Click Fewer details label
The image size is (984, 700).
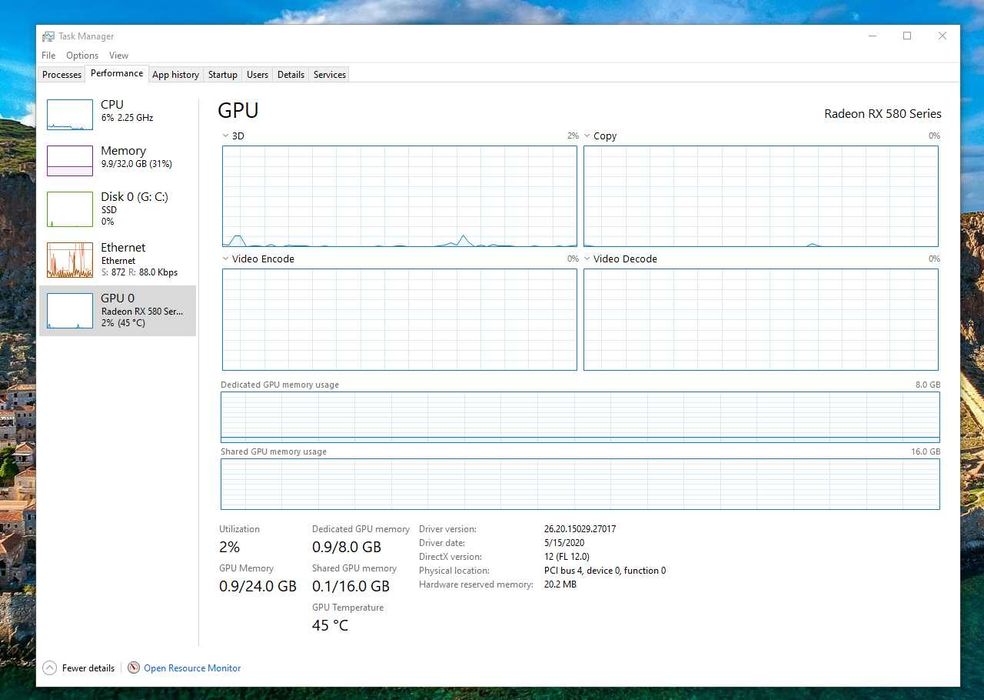[x=88, y=668]
